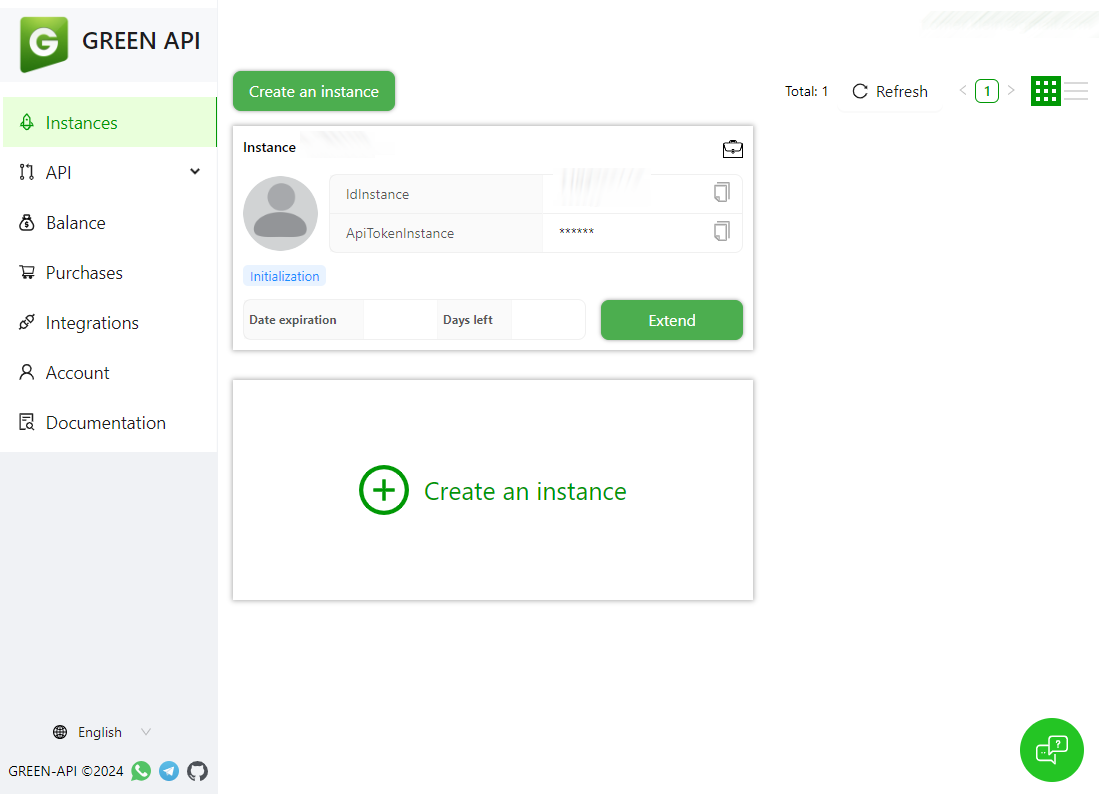This screenshot has height=794, width=1099.
Task: Click the Balance money bag icon
Action: pos(27,223)
